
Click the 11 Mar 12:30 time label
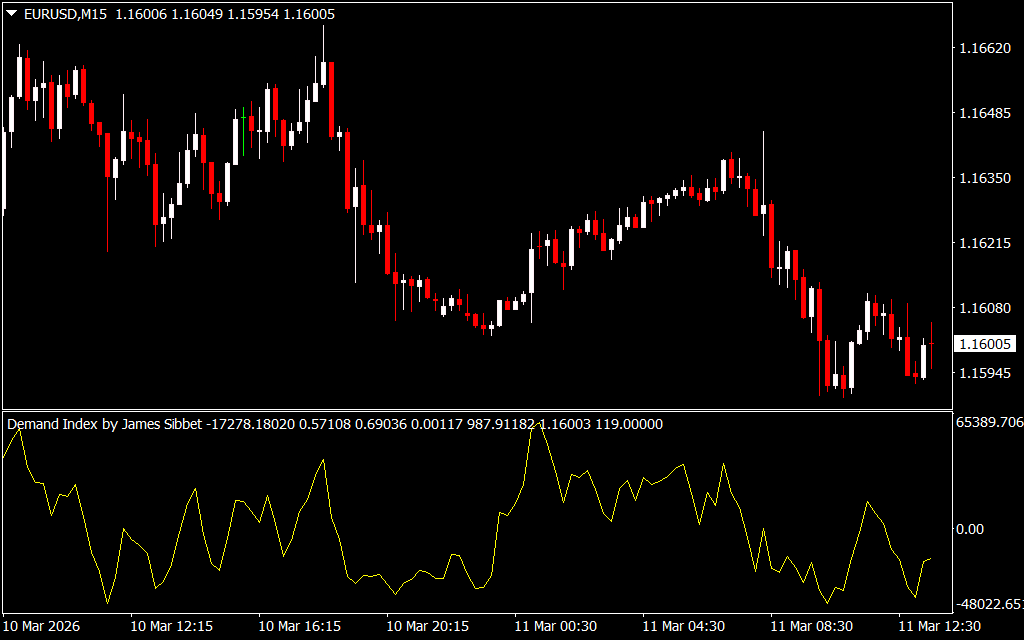pyautogui.click(x=939, y=626)
